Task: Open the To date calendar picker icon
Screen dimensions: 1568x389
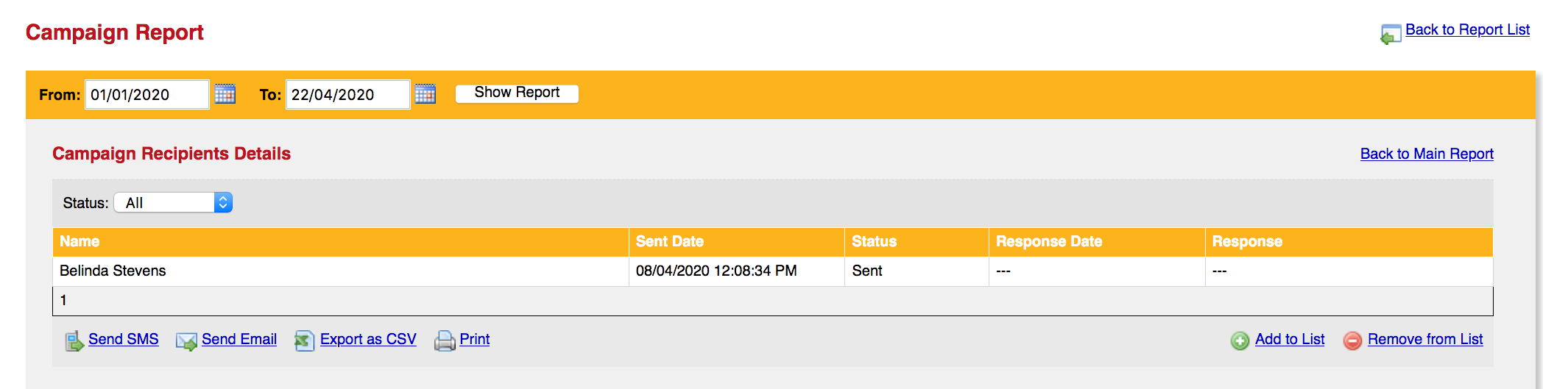Action: [x=425, y=94]
